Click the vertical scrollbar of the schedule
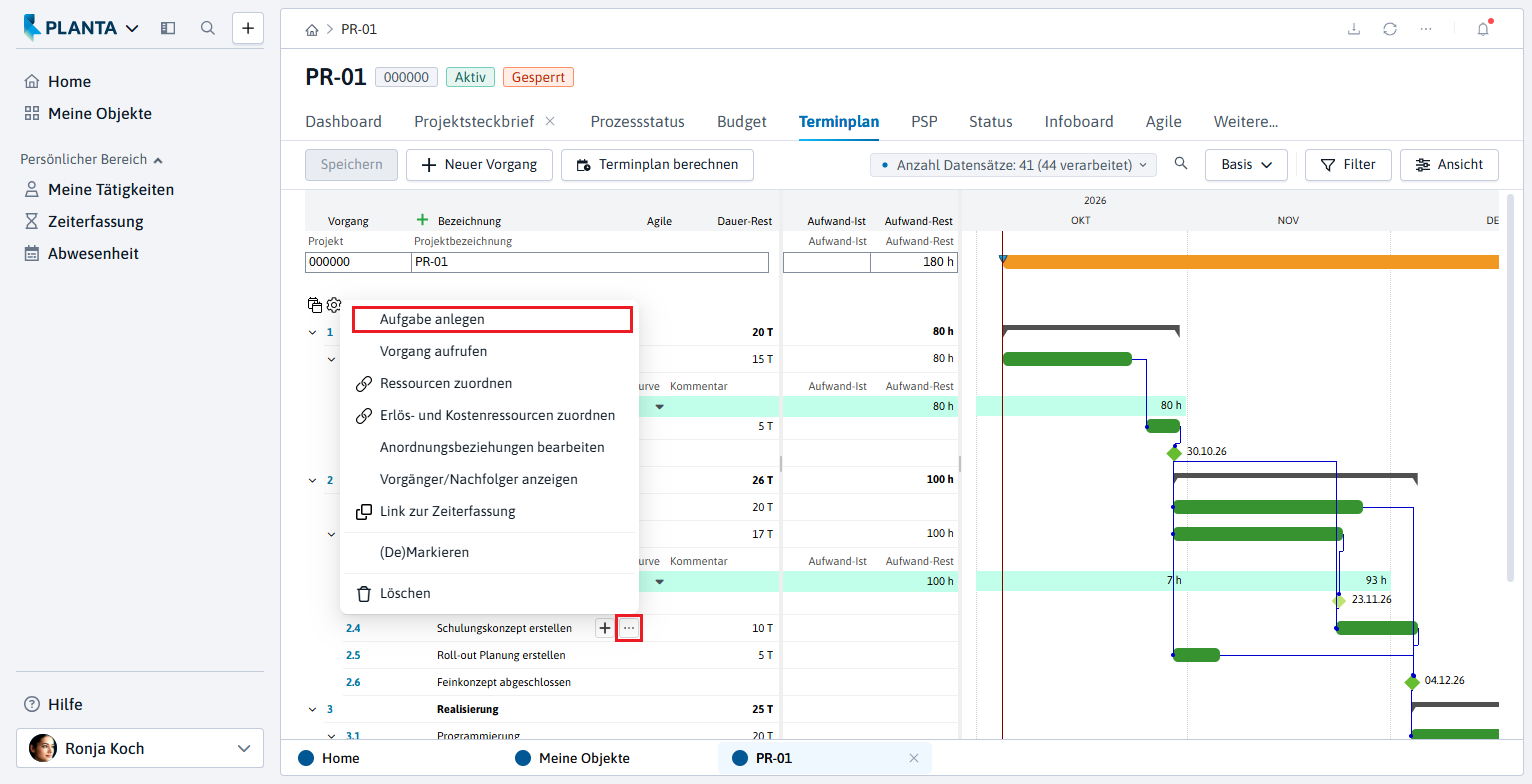Viewport: 1532px width, 784px height. pos(1510,390)
